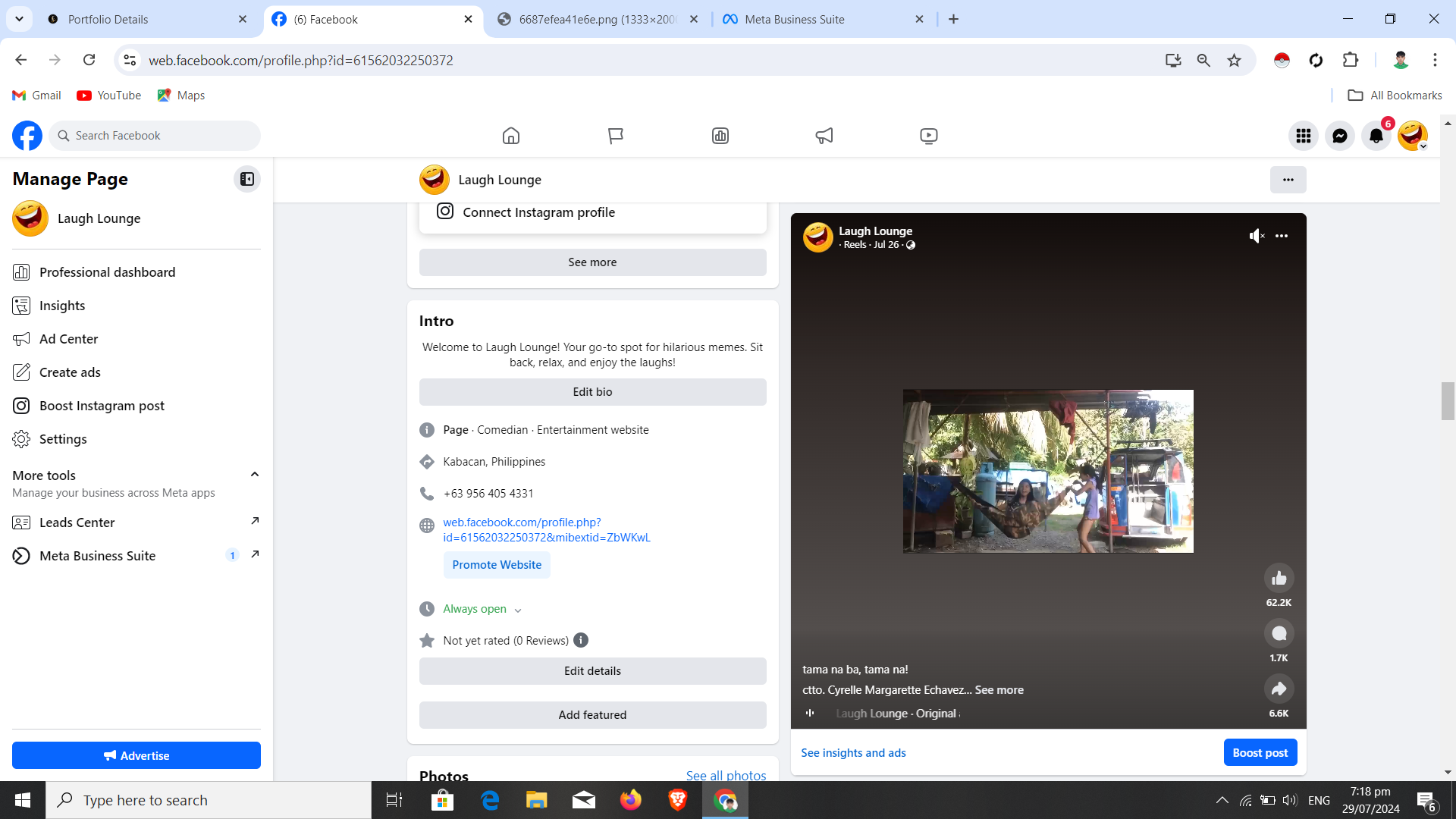Screen dimensions: 1456x819
Task: Click the page vertical scrollbar thumb
Action: pyautogui.click(x=1448, y=400)
